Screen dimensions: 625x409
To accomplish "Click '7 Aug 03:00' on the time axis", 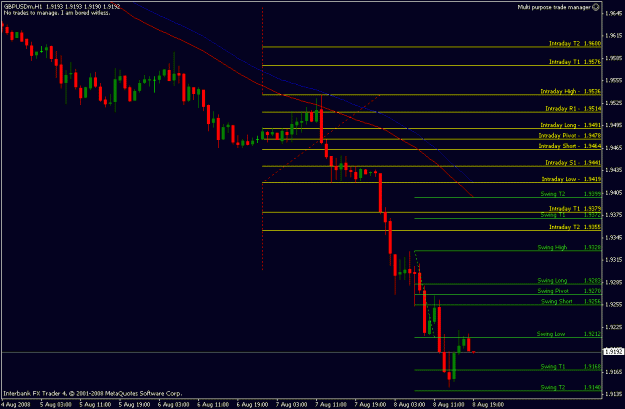I will tap(292, 405).
